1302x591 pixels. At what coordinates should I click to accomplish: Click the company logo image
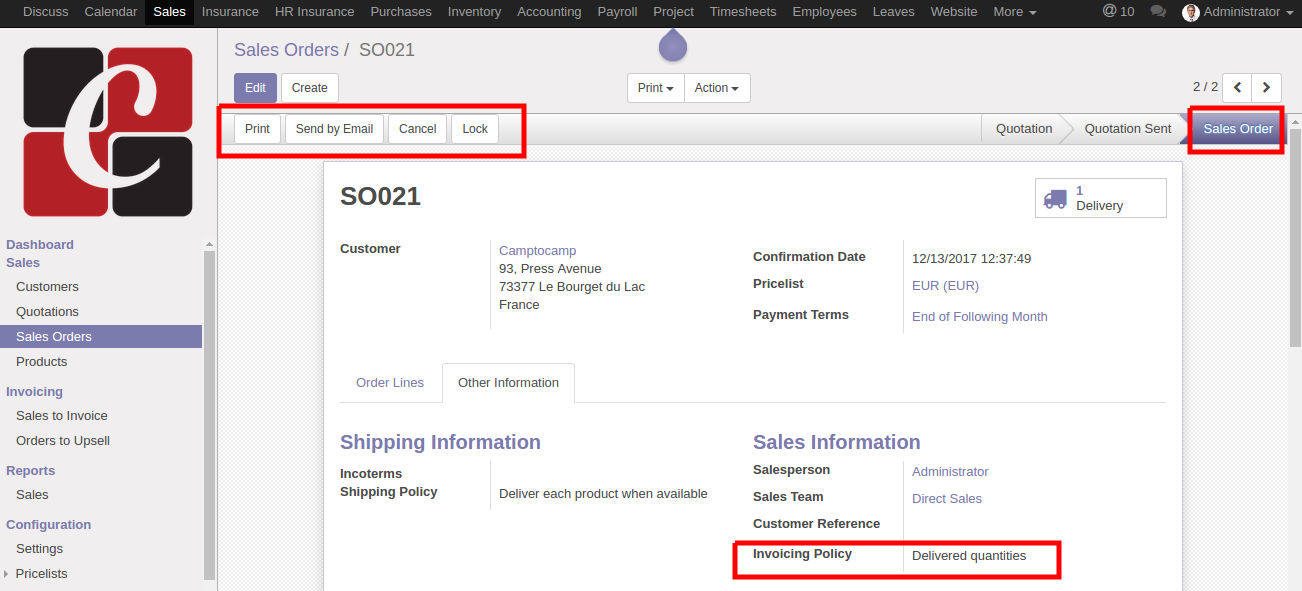(x=108, y=131)
